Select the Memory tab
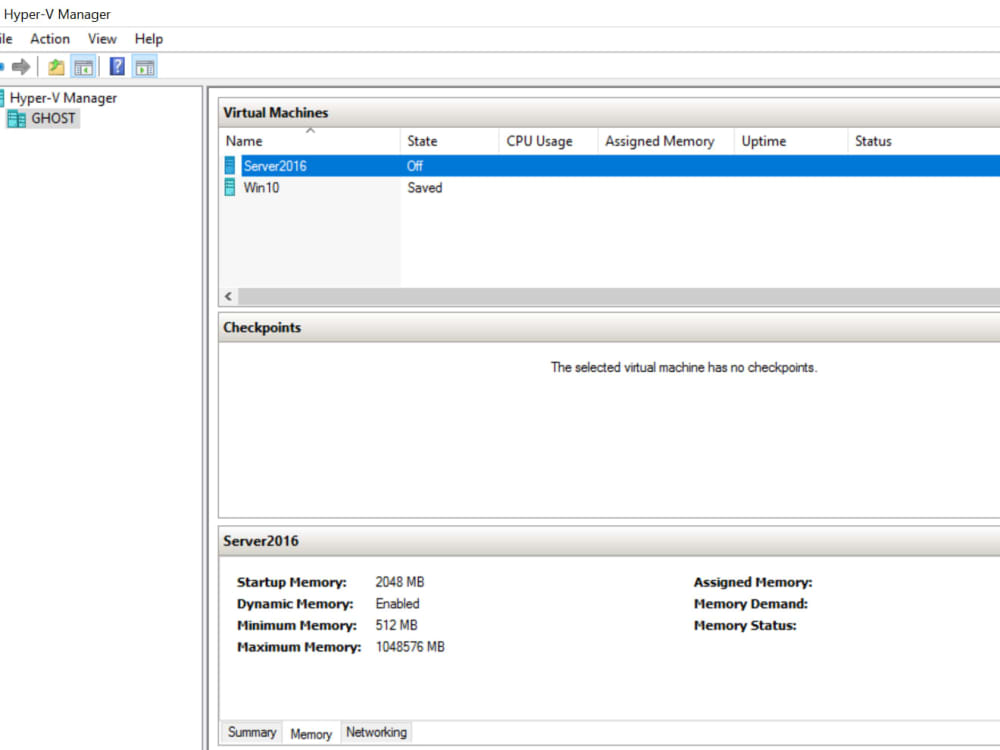The height and width of the screenshot is (750, 1000). [311, 733]
